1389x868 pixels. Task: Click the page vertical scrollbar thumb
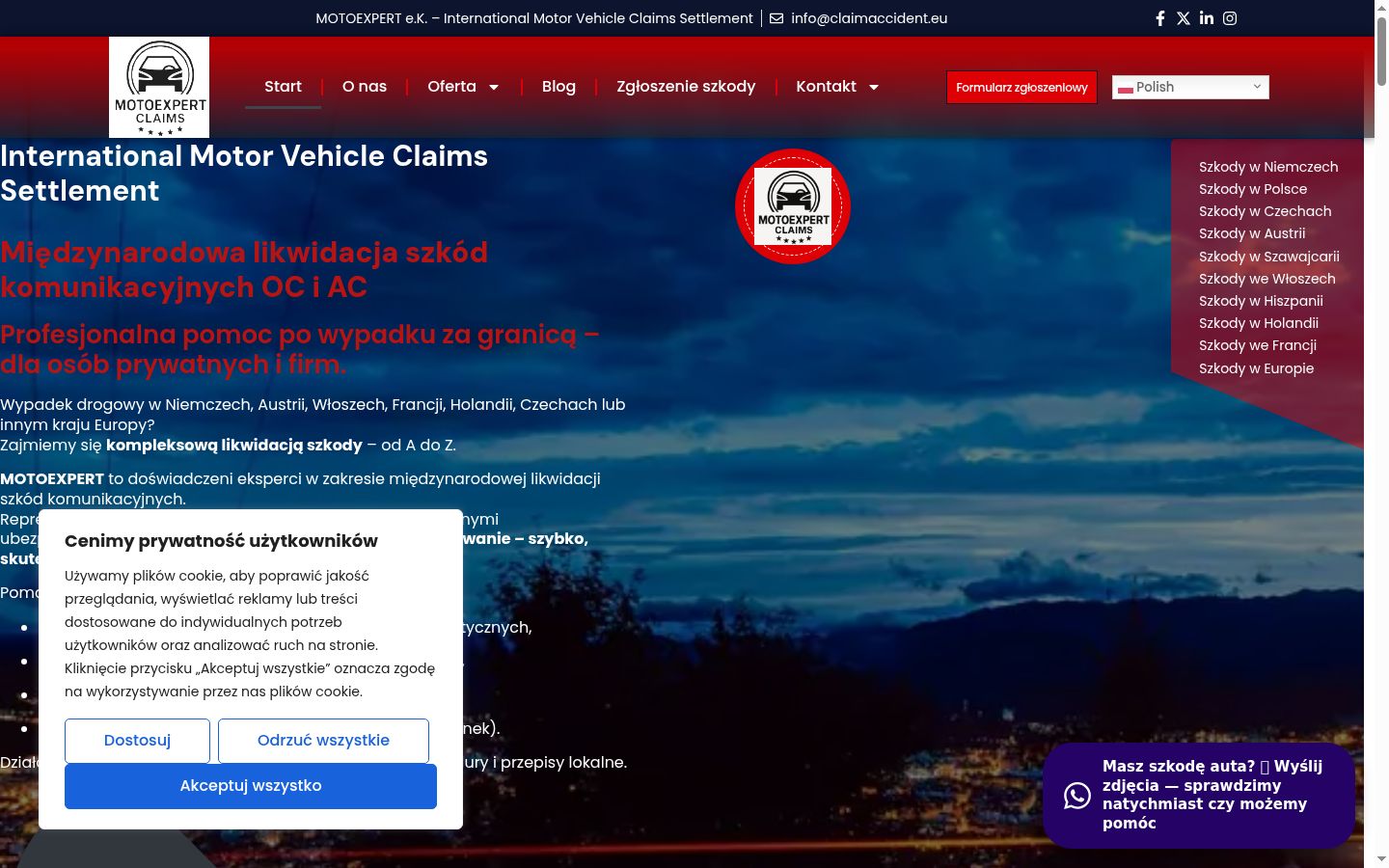(1381, 53)
